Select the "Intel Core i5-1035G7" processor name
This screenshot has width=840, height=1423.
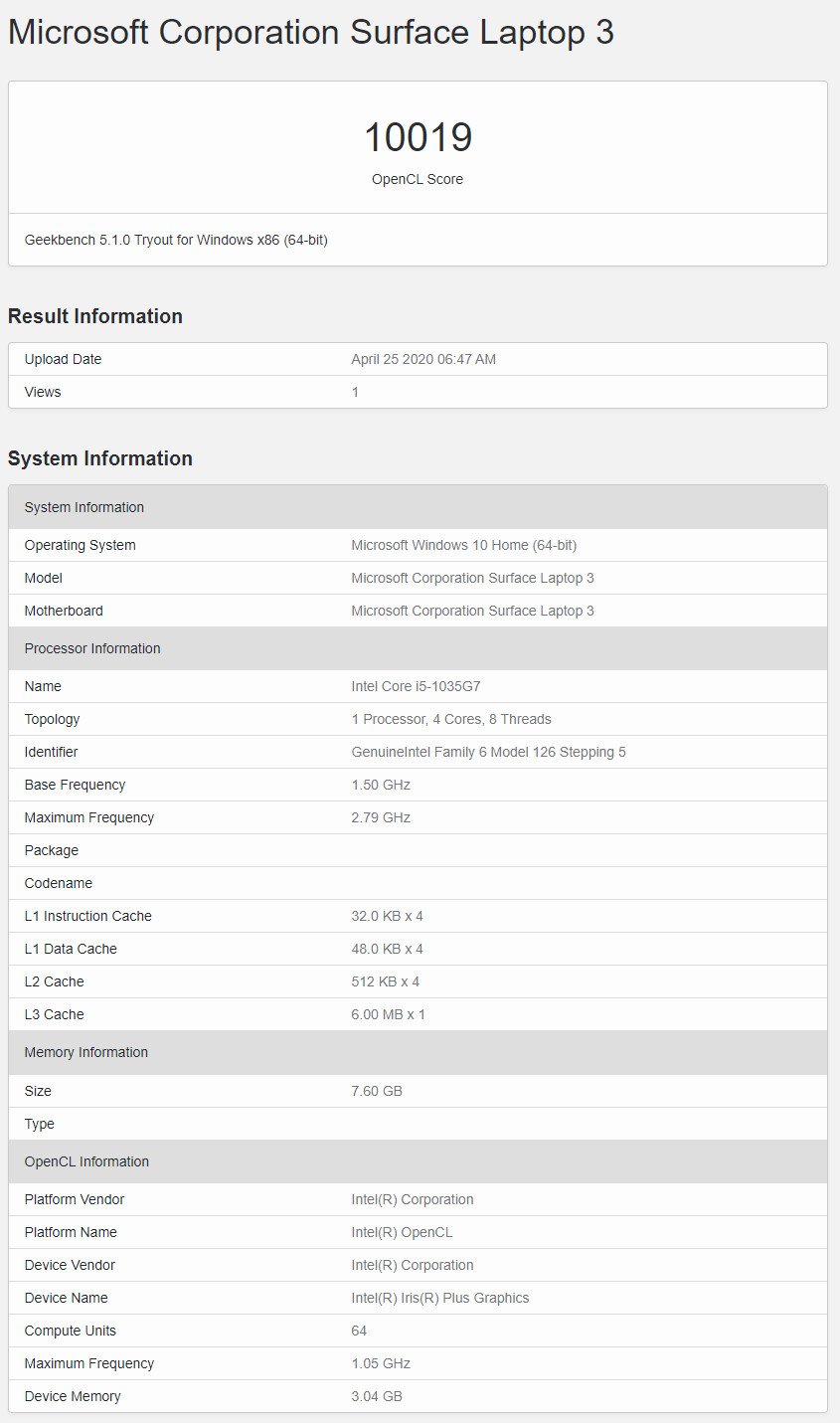[x=416, y=686]
